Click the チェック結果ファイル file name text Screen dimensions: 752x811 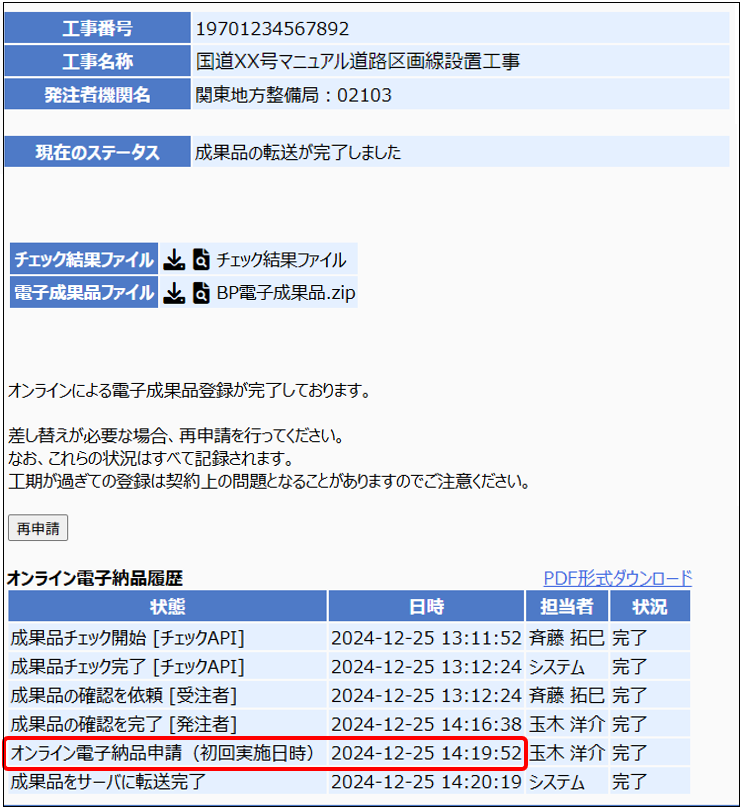(281, 260)
